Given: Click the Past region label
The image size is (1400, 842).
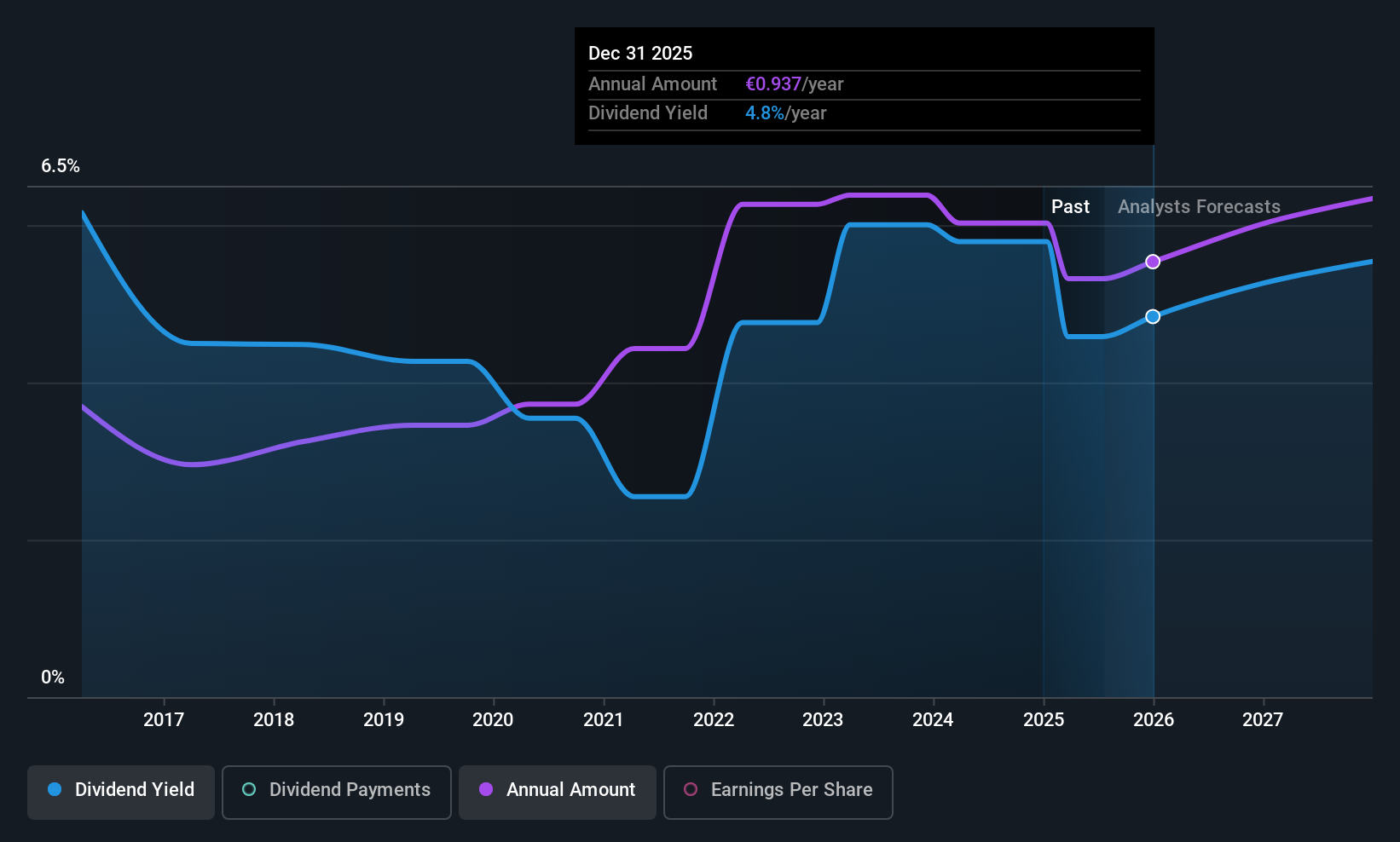Looking at the screenshot, I should point(1070,207).
